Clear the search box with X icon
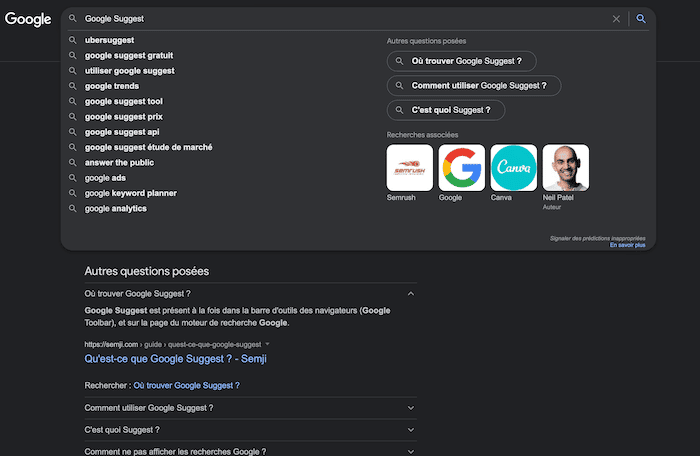The image size is (700, 456). [x=616, y=18]
